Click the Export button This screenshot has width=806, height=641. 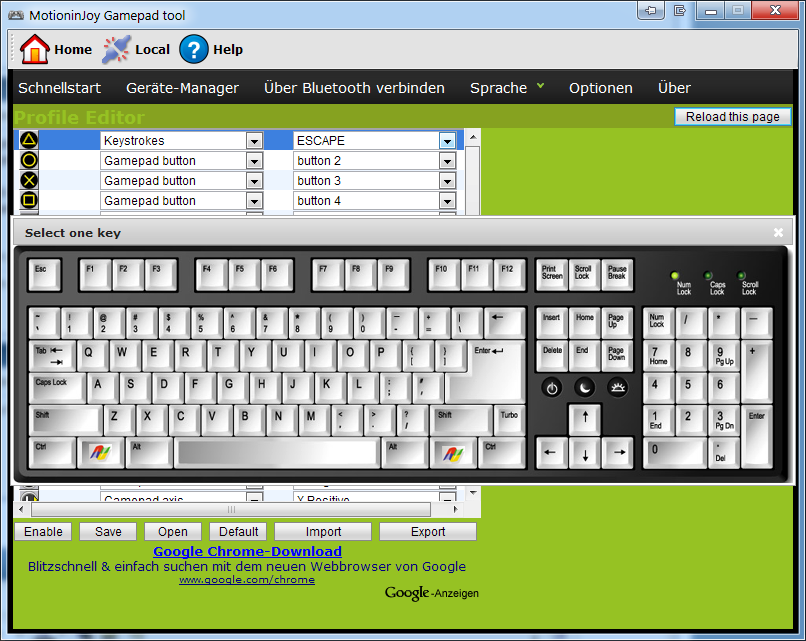click(x=428, y=532)
